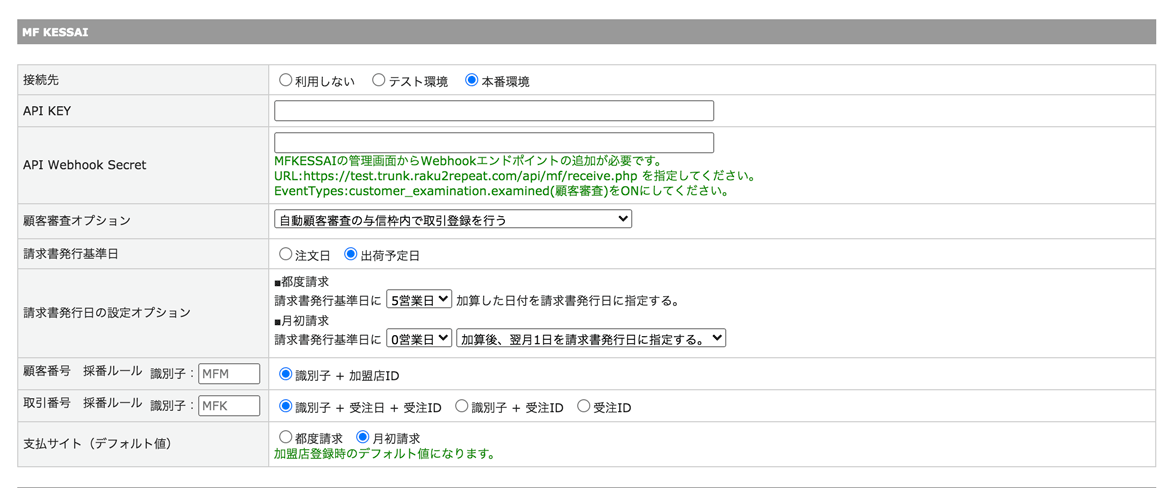
Task: Click the 接続先 row label
Action: pos(42,79)
